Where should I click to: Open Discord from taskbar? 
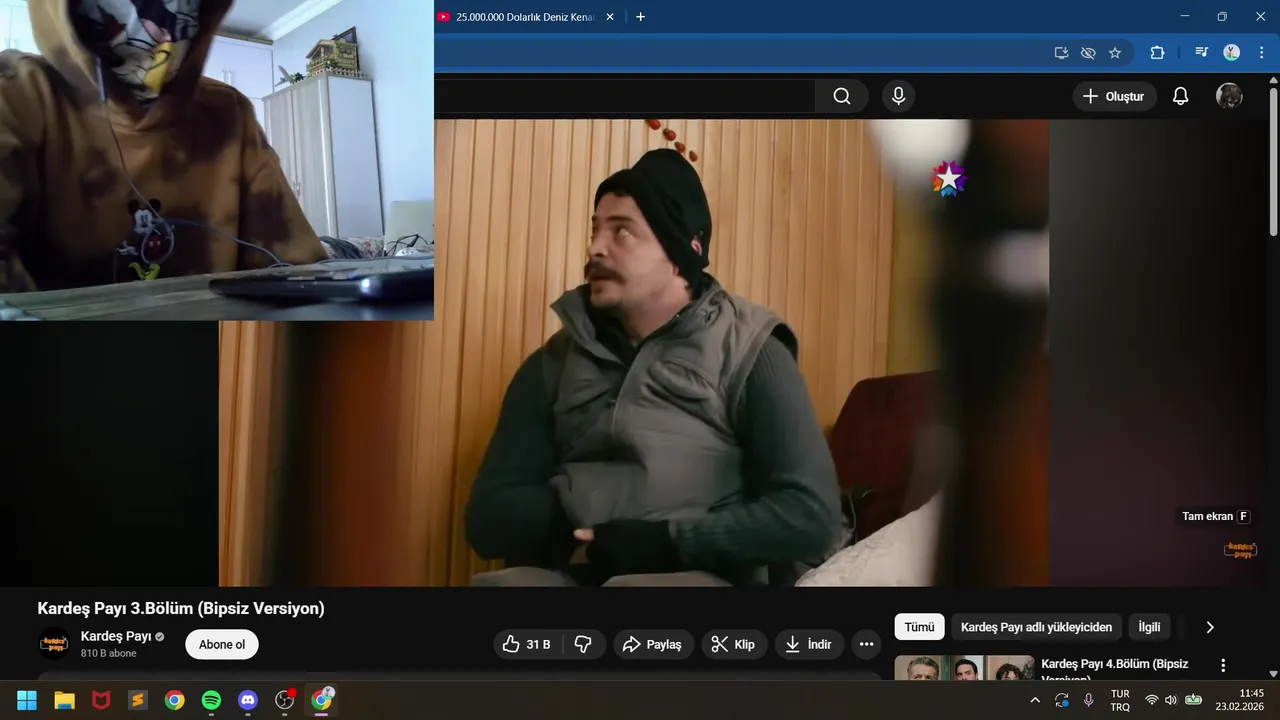click(x=248, y=700)
